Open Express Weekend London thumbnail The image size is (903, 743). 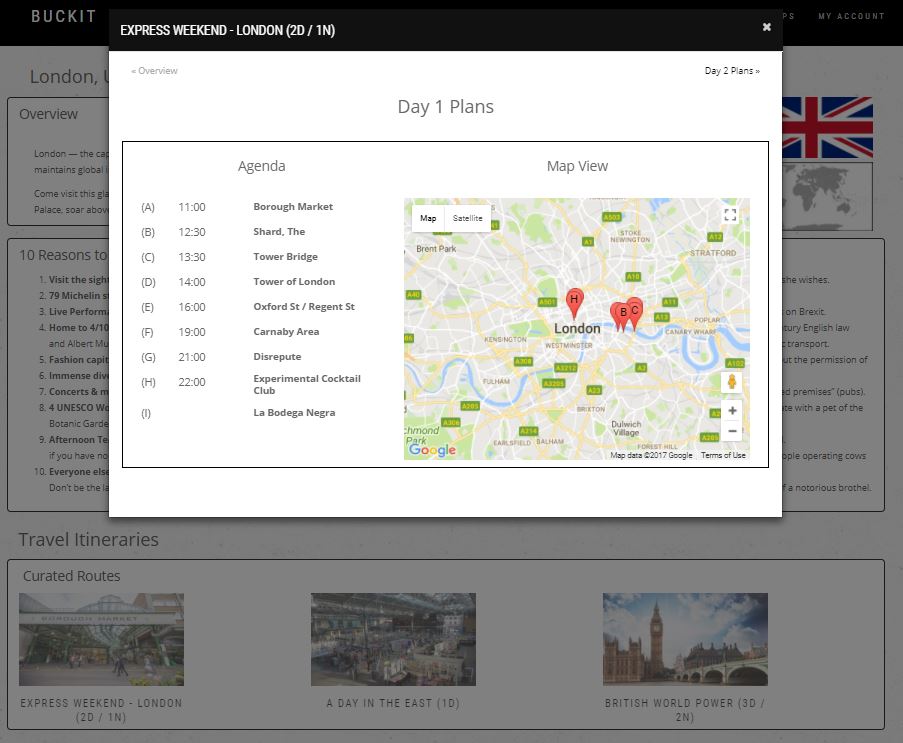coord(101,639)
